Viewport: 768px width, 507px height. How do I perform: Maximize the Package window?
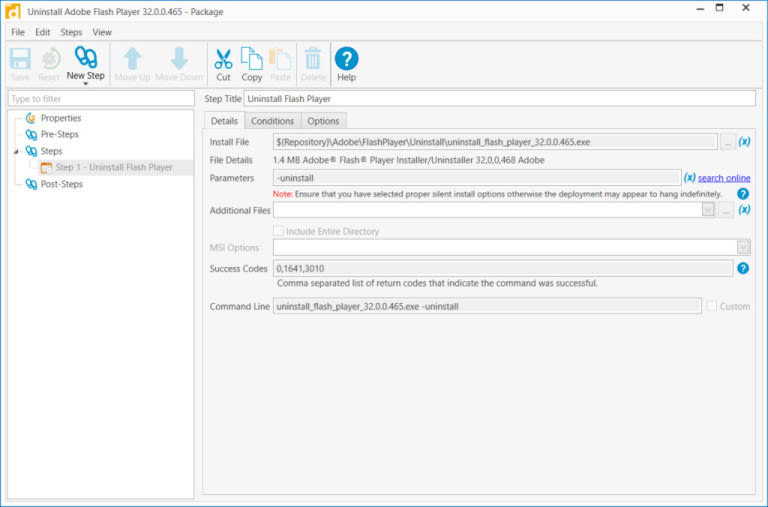[x=720, y=8]
